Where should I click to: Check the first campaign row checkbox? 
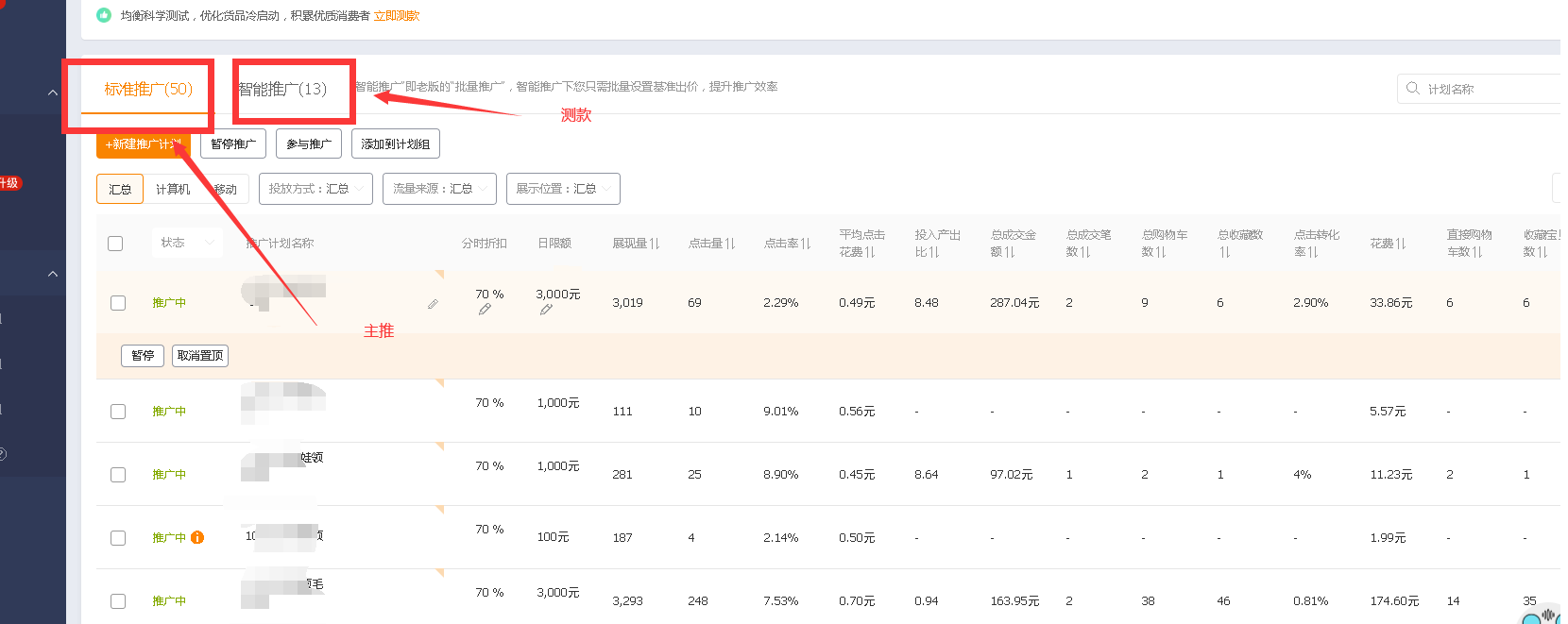point(118,303)
